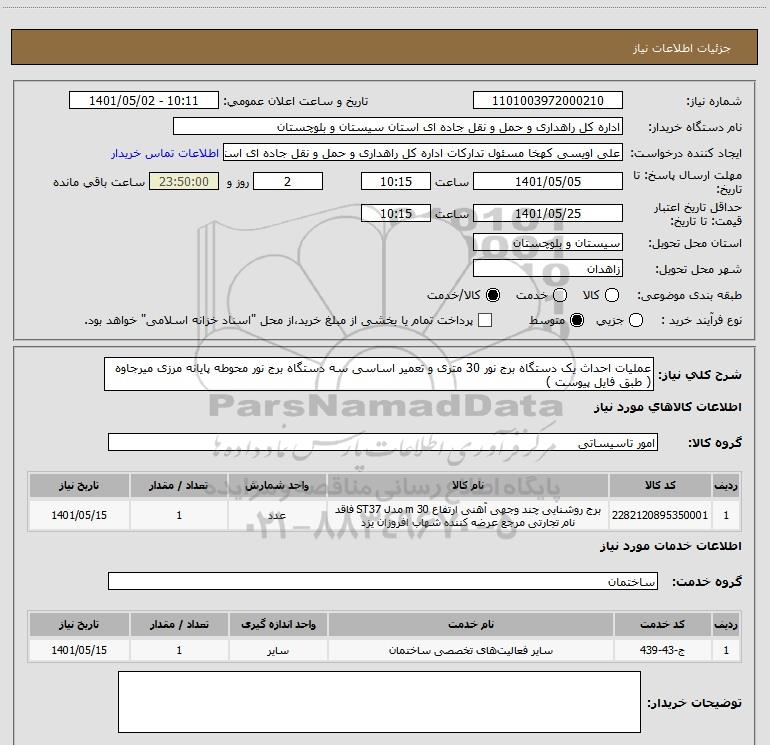Click the goods name cell برج روشنایی

click(x=468, y=515)
